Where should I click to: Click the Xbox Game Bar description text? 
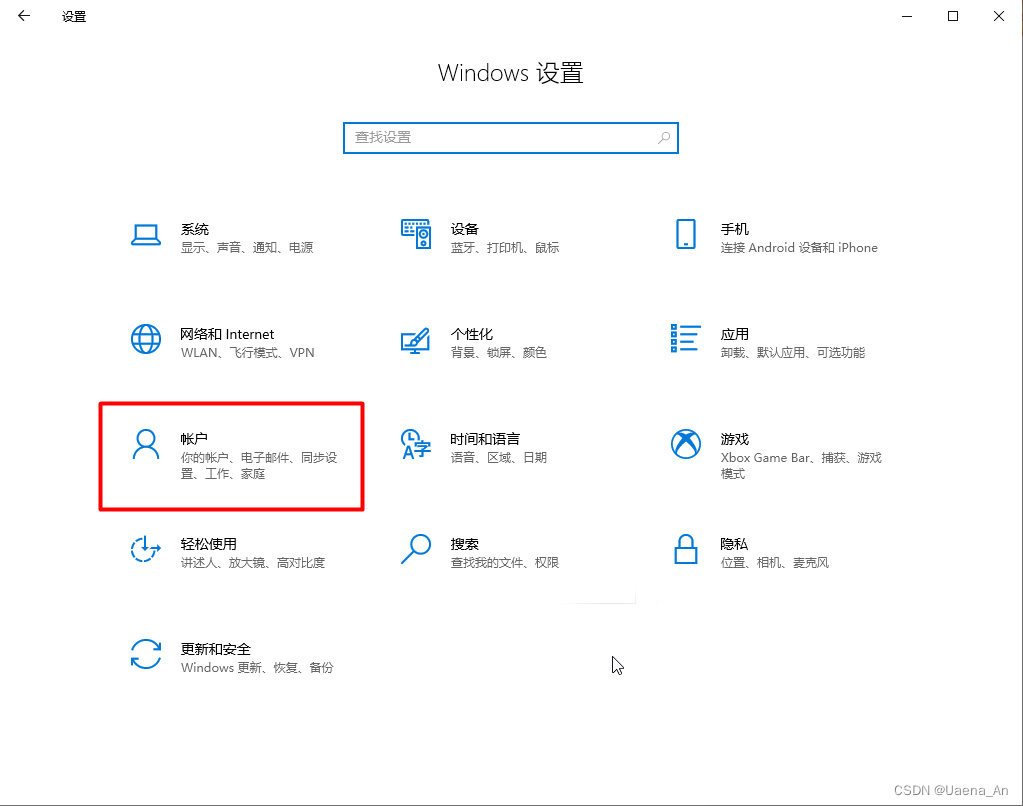tap(801, 465)
